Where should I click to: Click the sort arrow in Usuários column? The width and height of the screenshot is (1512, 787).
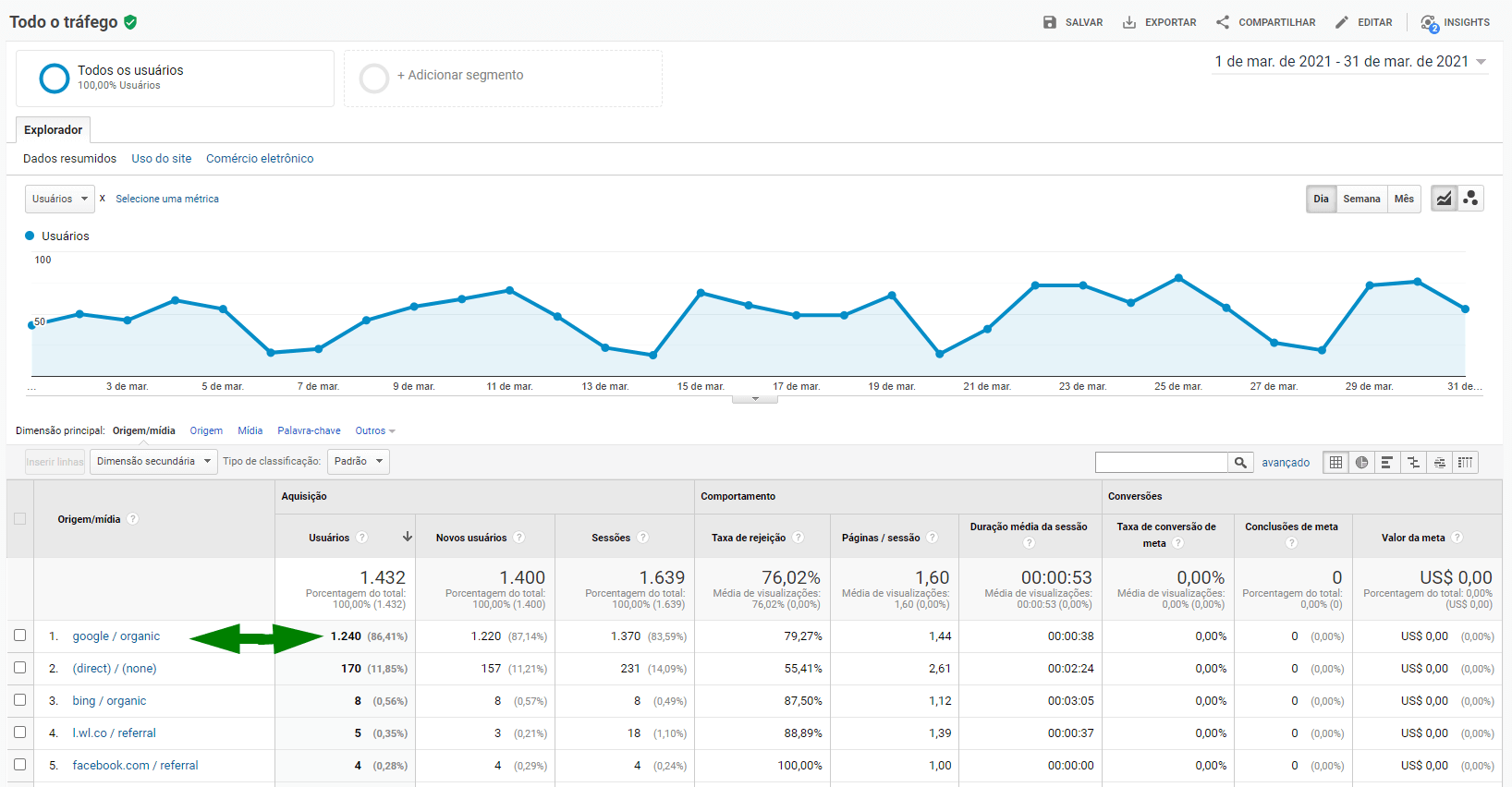(x=407, y=537)
